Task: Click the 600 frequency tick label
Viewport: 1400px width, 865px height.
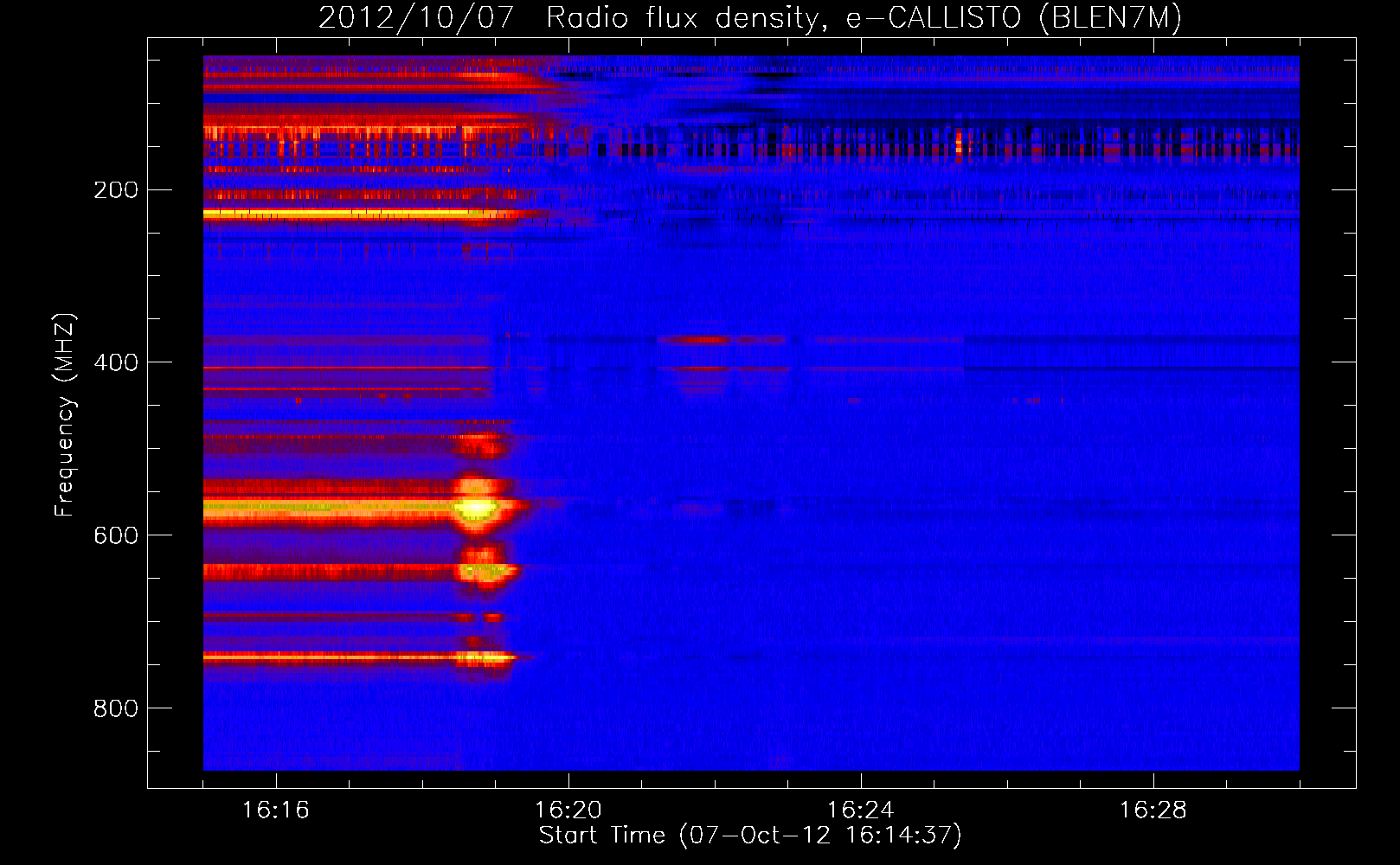Action: pyautogui.click(x=116, y=535)
